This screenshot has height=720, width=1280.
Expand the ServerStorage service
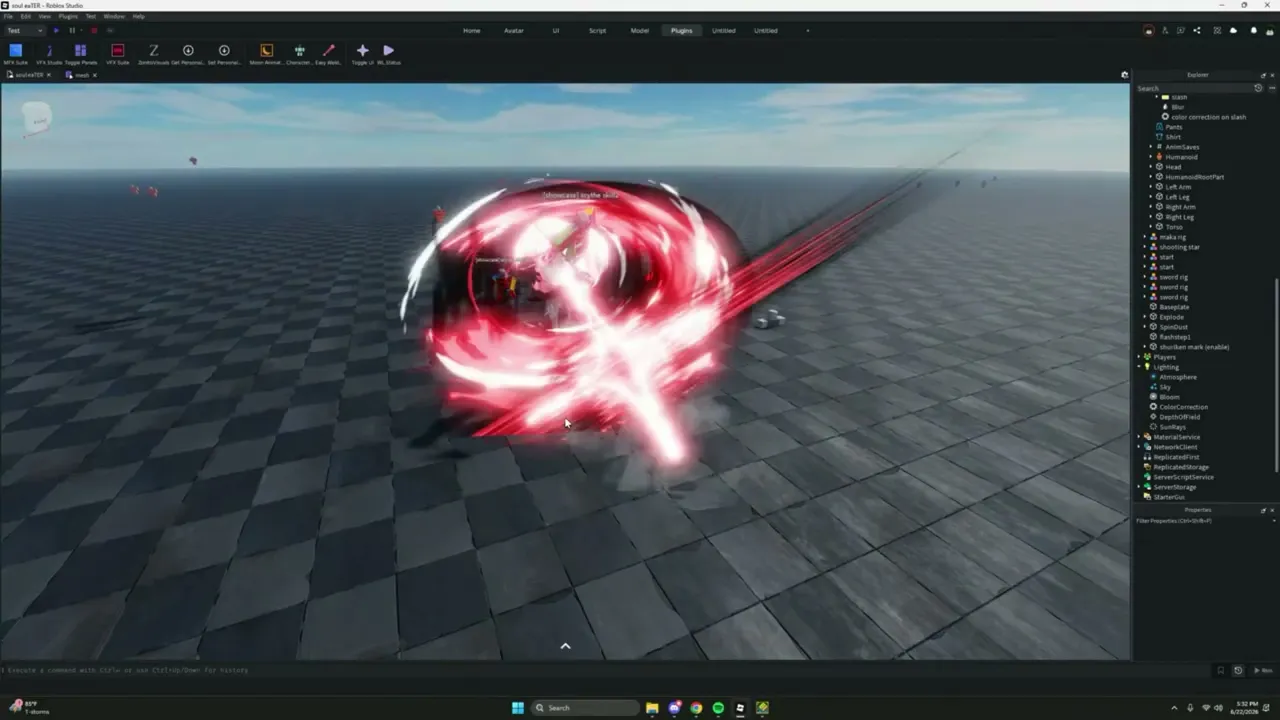pos(1139,487)
